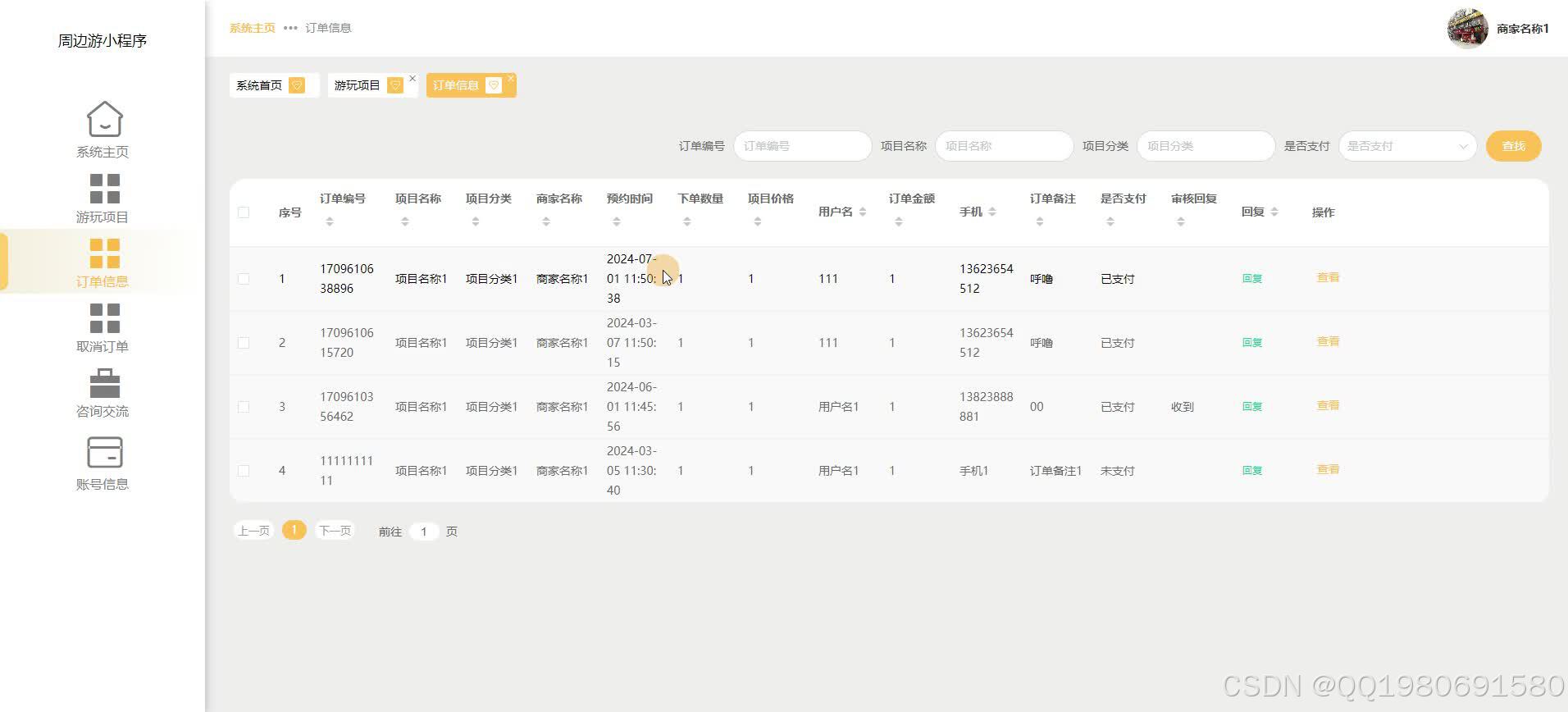Click 查看 for order 1709610638896

pyautogui.click(x=1328, y=277)
